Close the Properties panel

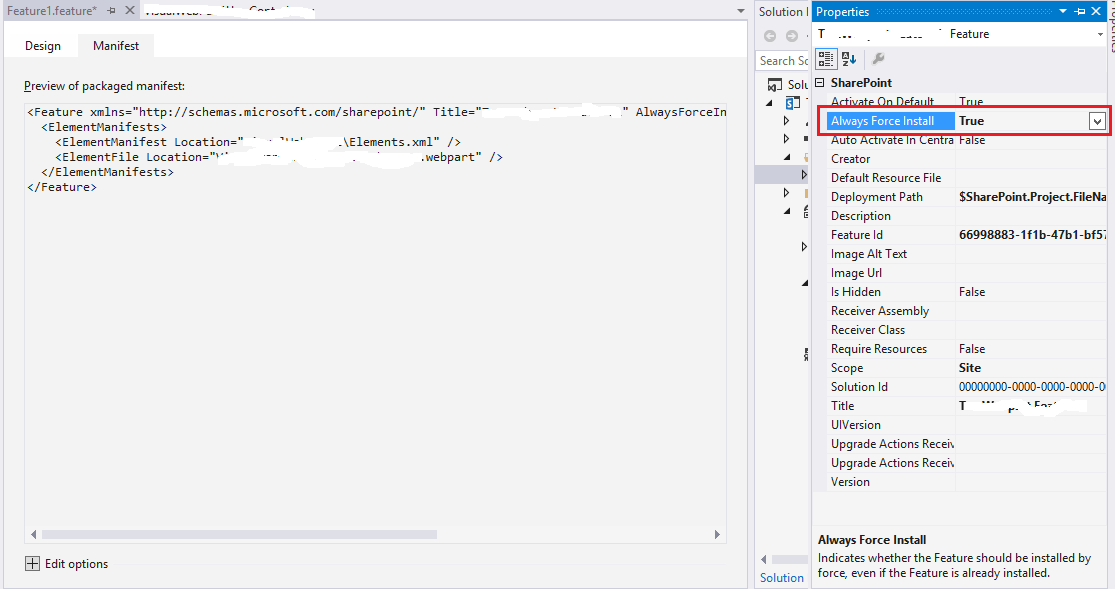[1096, 11]
